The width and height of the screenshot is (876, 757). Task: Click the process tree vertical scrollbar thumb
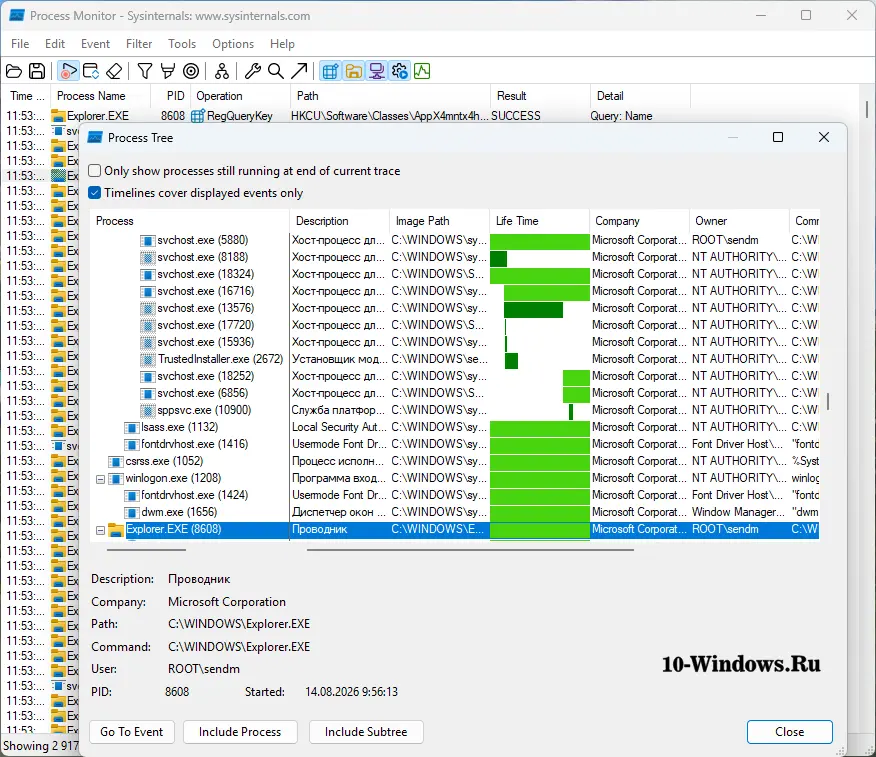point(827,401)
